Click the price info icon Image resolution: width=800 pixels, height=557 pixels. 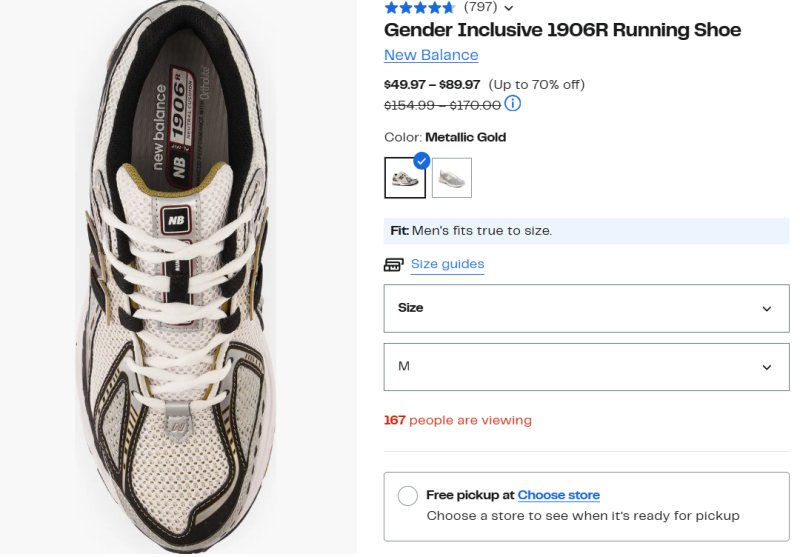(x=513, y=104)
